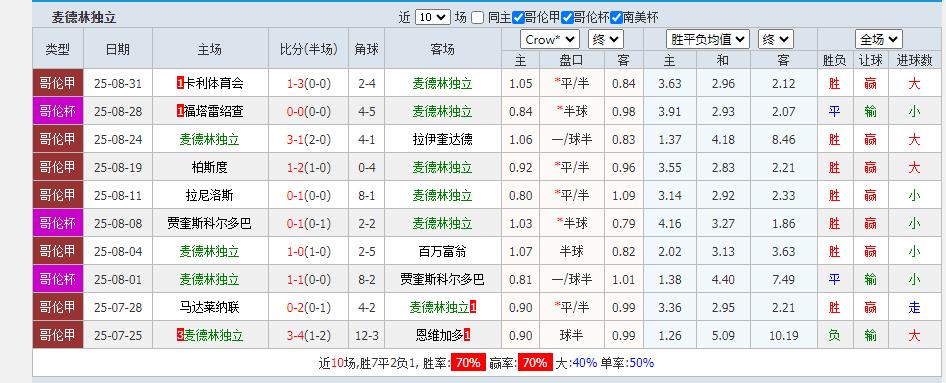The height and width of the screenshot is (383, 946).
Task: Toggle the 同主 checkbox
Action: pyautogui.click(x=478, y=18)
